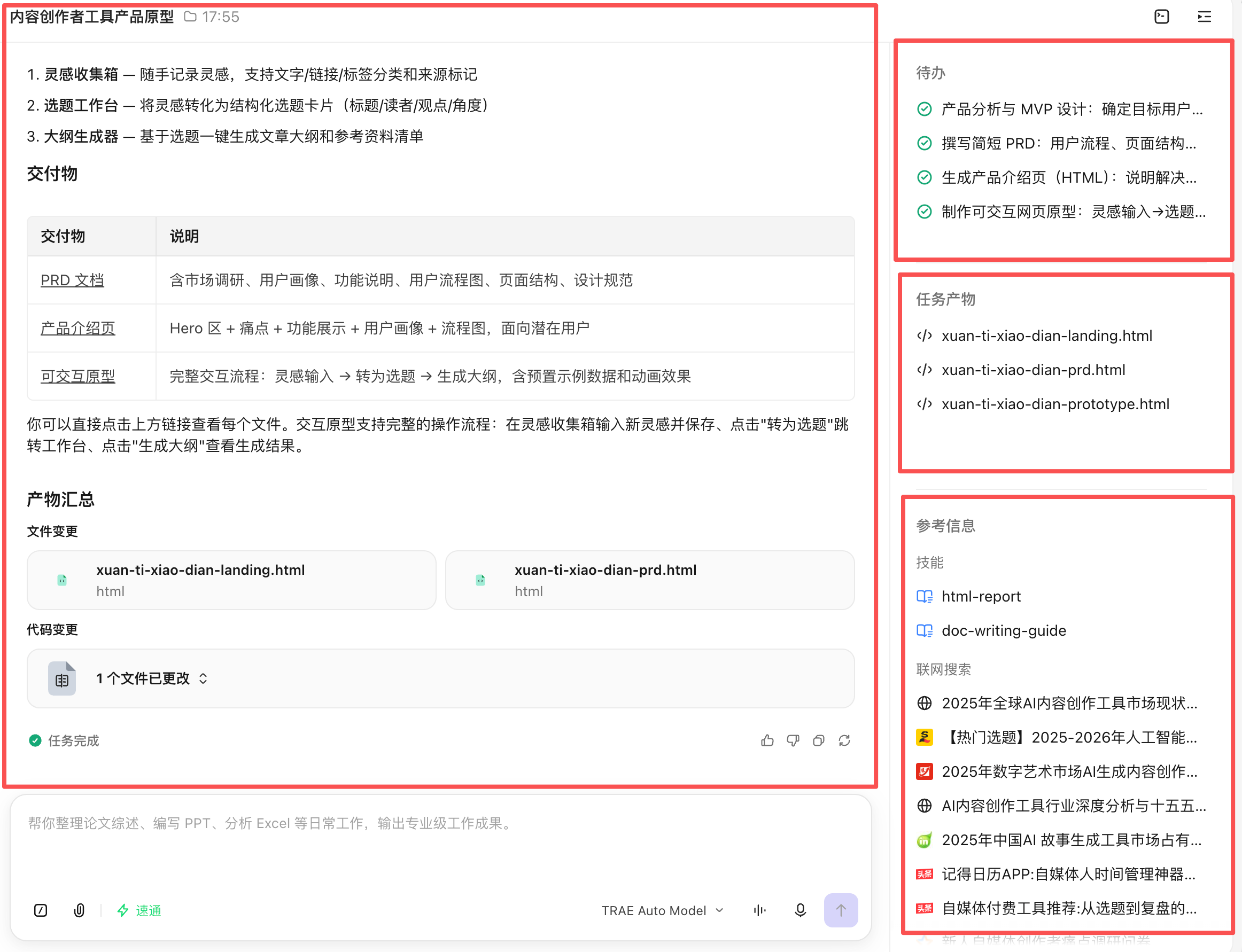This screenshot has width=1242, height=952.
Task: Regenerate the response with refresh icon
Action: coord(844,740)
